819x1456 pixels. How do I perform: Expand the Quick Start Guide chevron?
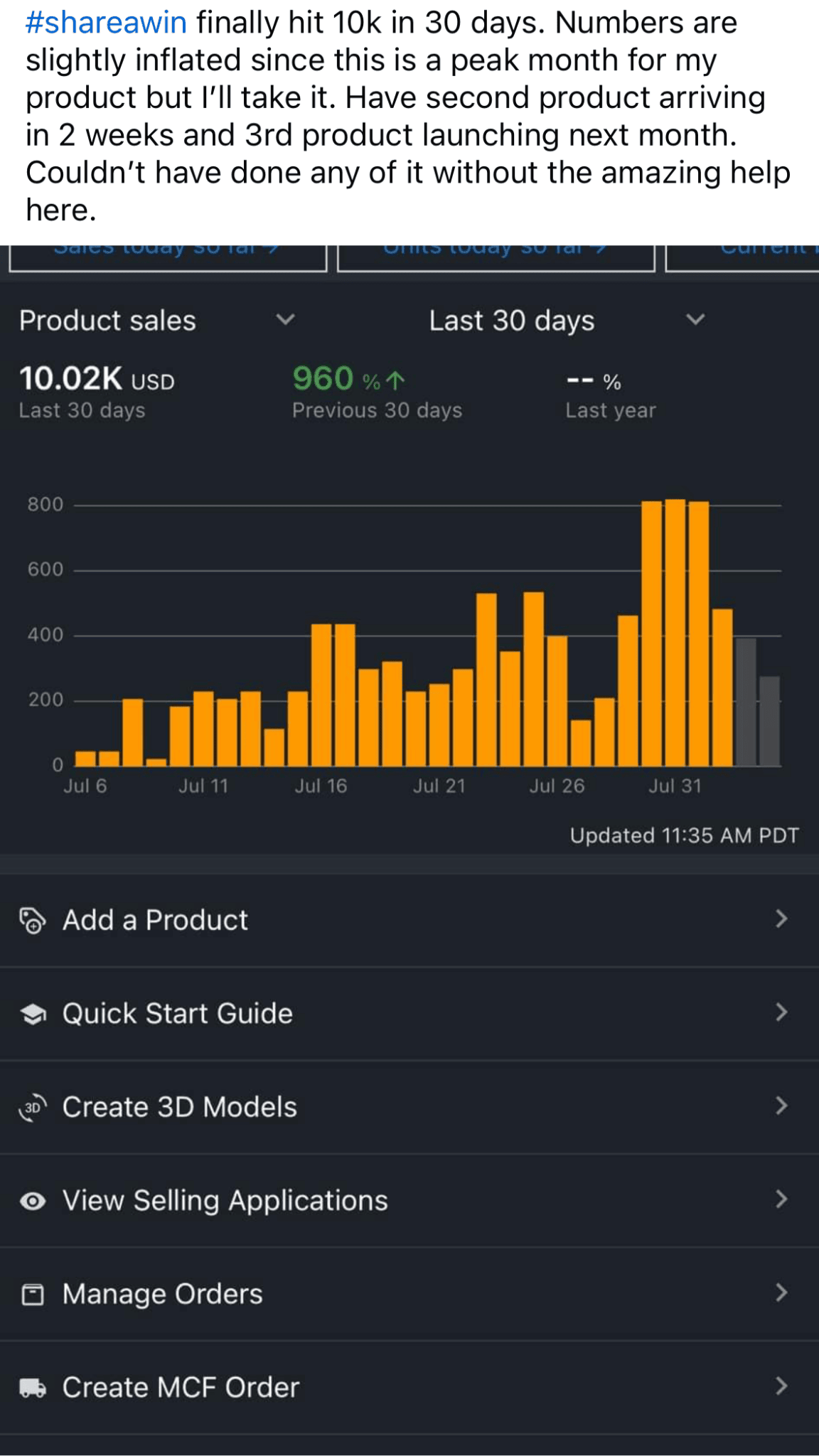click(x=781, y=1012)
